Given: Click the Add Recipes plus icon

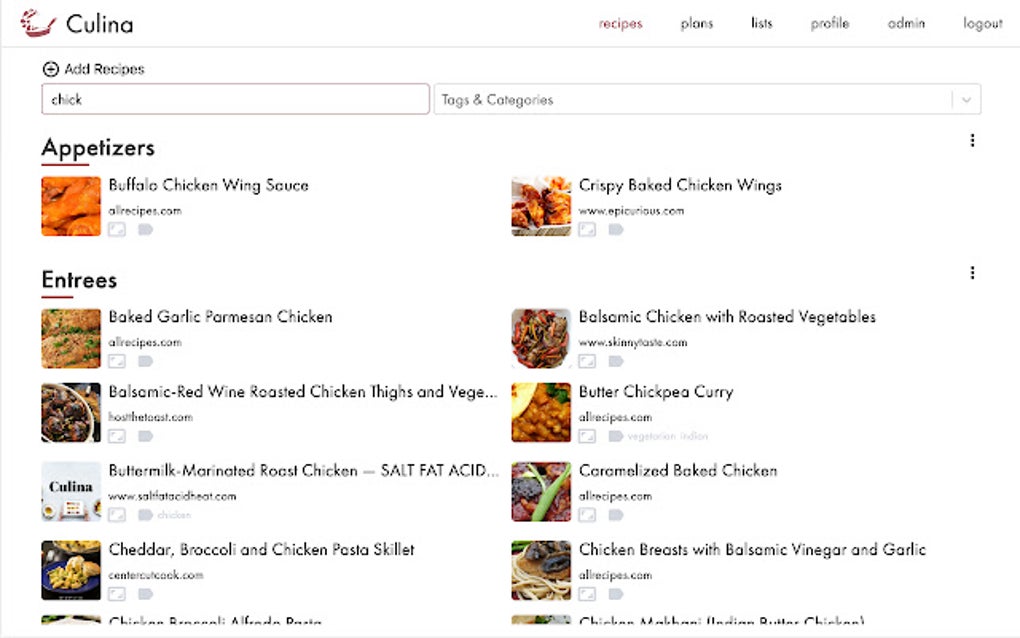Looking at the screenshot, I should pos(50,69).
